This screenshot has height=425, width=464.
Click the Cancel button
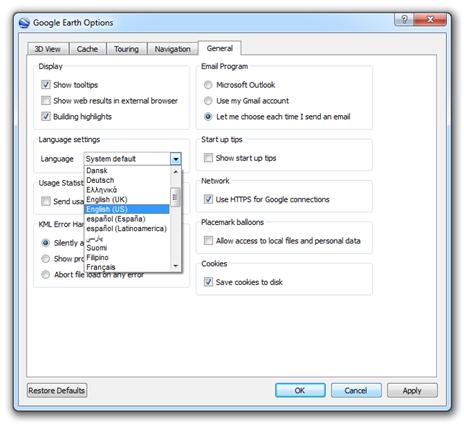356,390
